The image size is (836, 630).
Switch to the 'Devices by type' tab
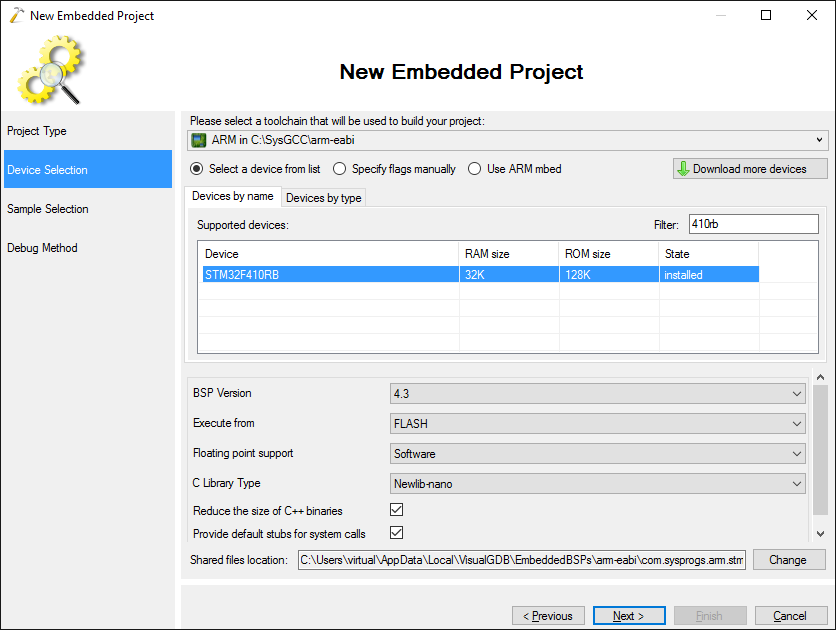(324, 198)
